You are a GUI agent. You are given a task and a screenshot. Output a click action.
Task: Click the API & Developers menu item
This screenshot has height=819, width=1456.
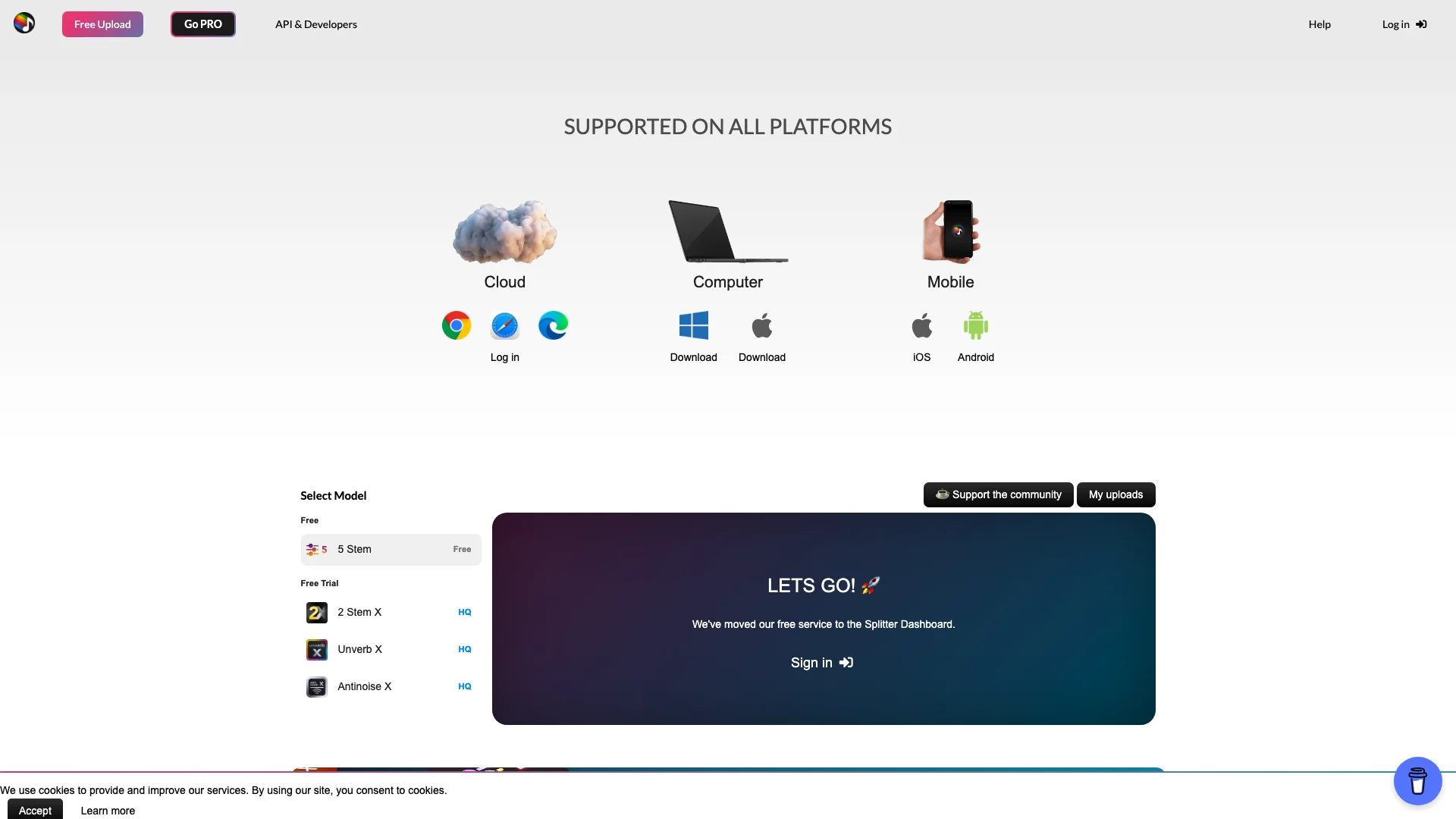click(x=316, y=24)
